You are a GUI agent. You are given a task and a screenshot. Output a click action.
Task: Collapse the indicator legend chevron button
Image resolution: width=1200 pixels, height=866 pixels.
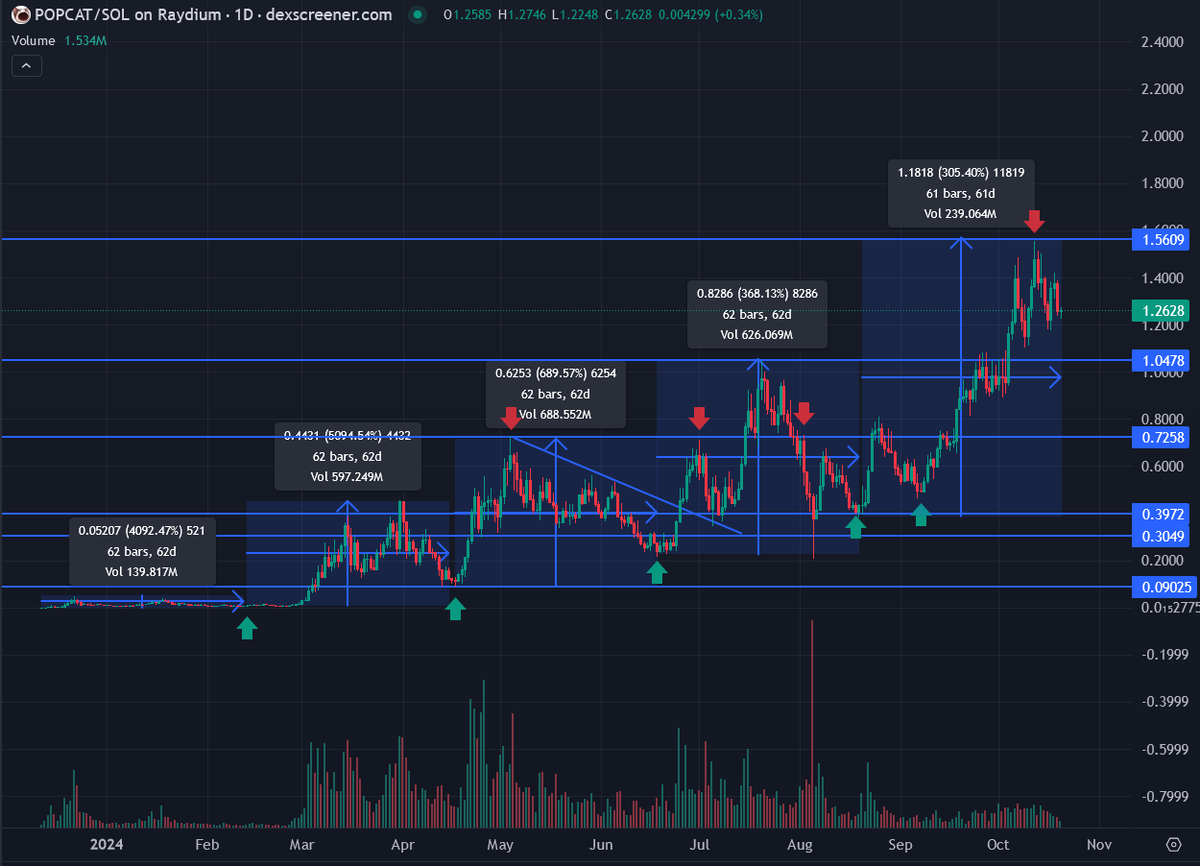tap(26, 67)
